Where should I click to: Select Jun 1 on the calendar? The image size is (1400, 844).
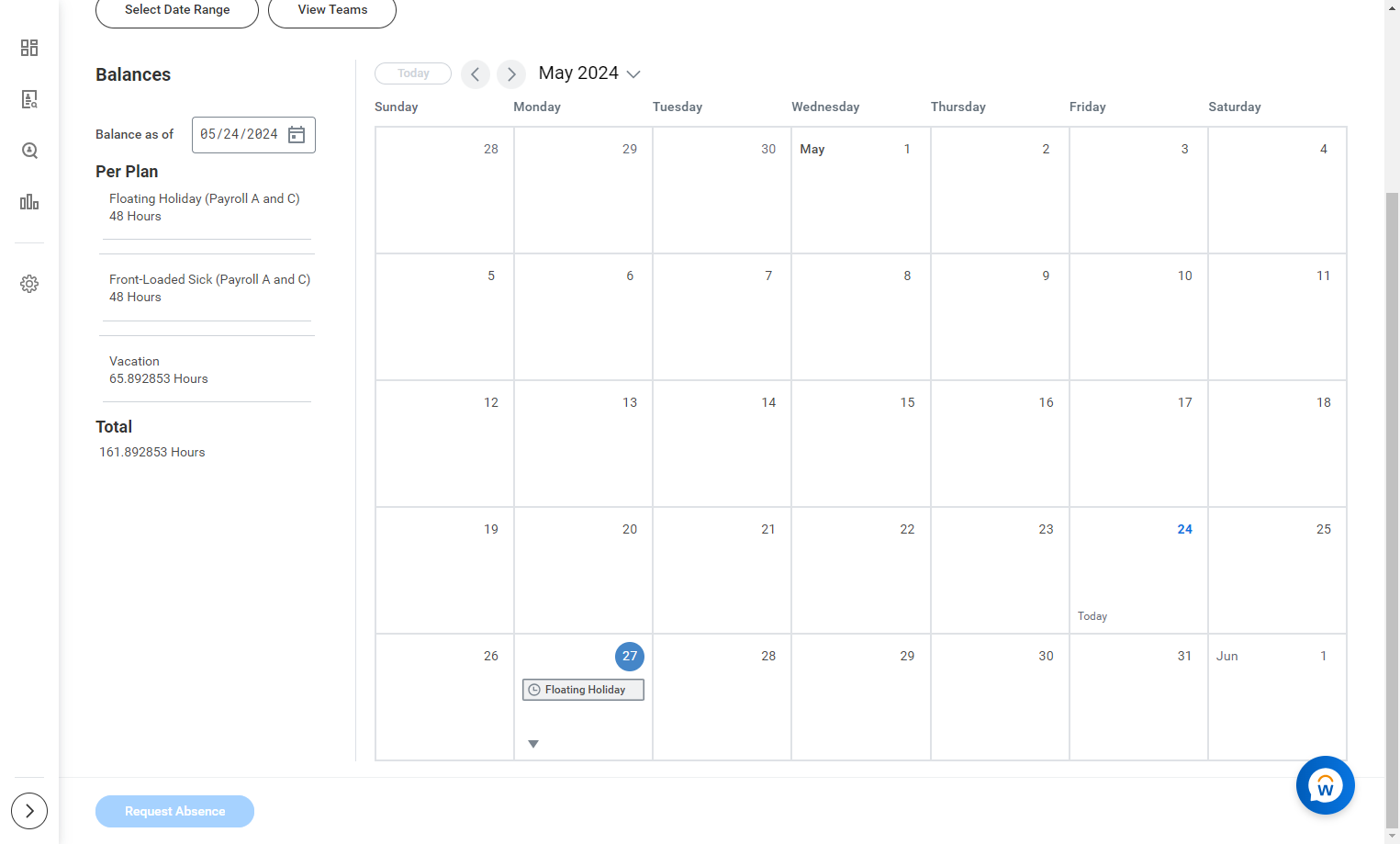tap(1277, 697)
